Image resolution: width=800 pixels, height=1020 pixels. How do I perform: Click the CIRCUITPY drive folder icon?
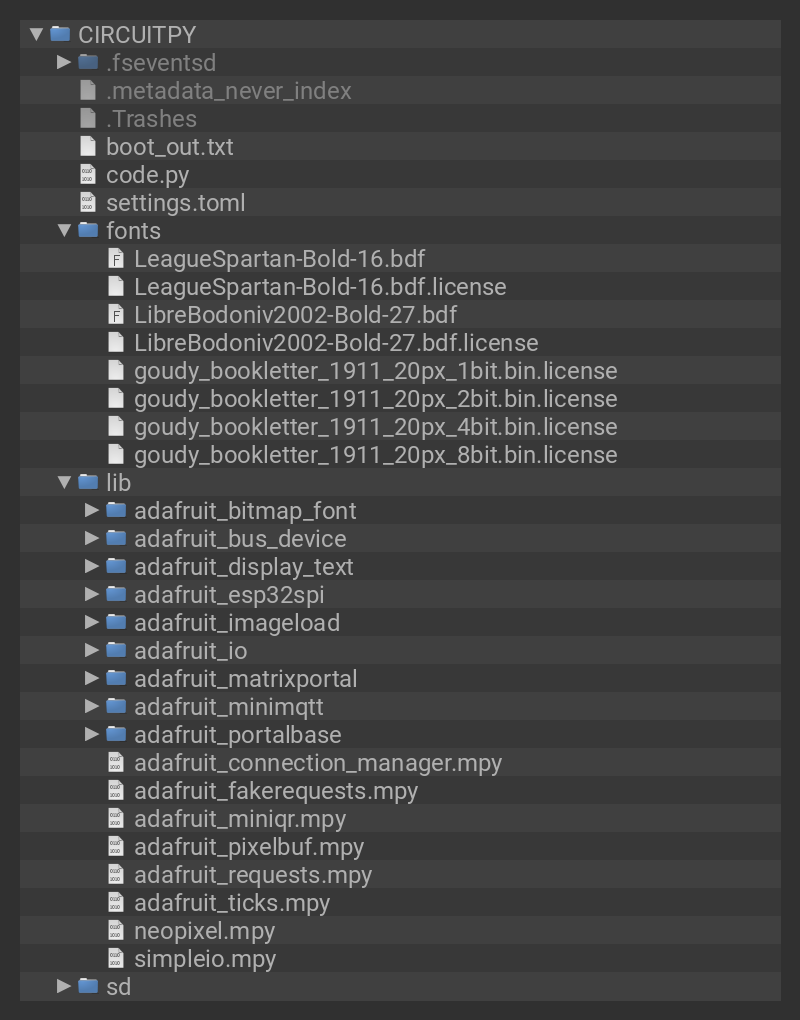point(60,34)
